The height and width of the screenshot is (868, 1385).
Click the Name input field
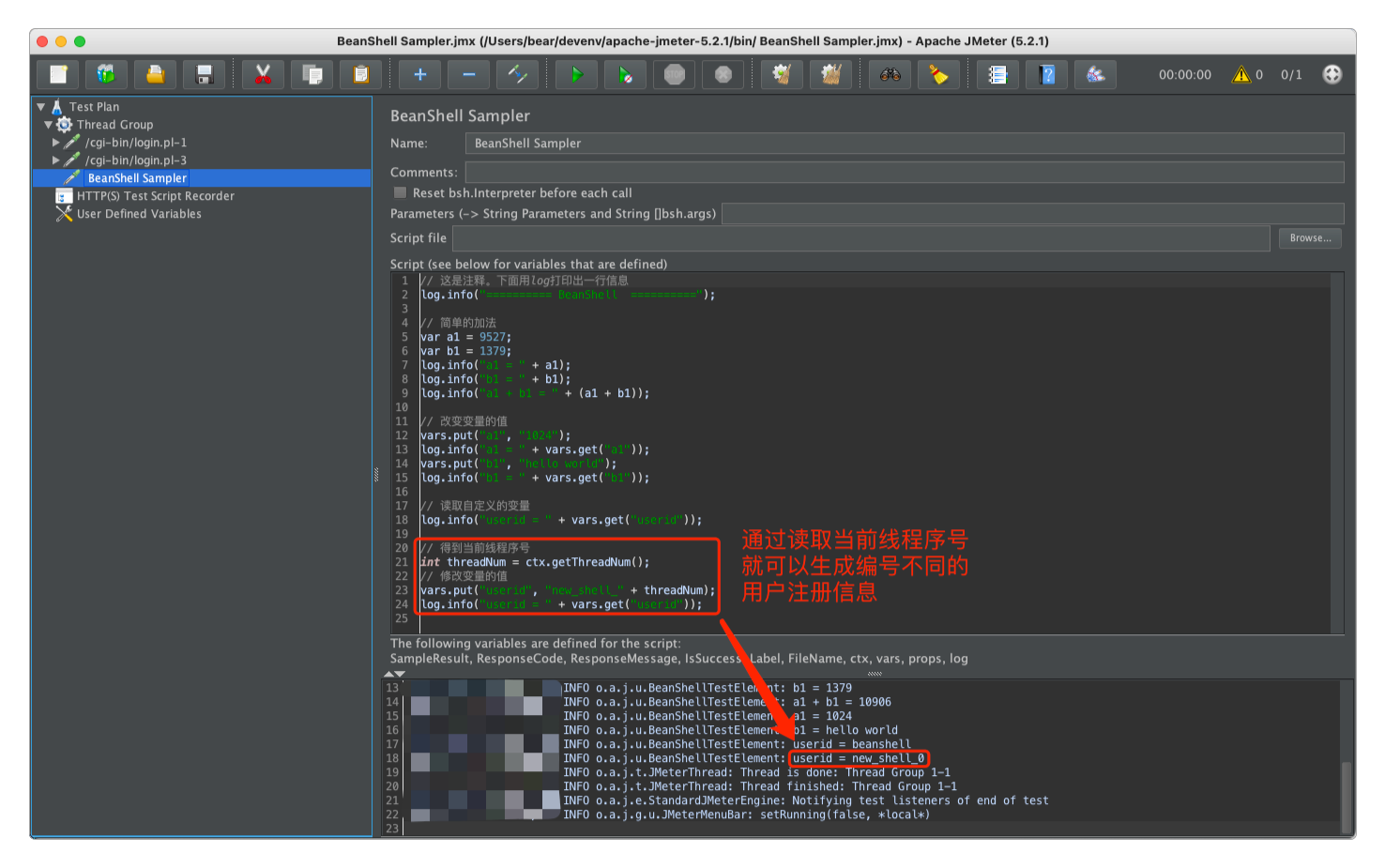(905, 143)
